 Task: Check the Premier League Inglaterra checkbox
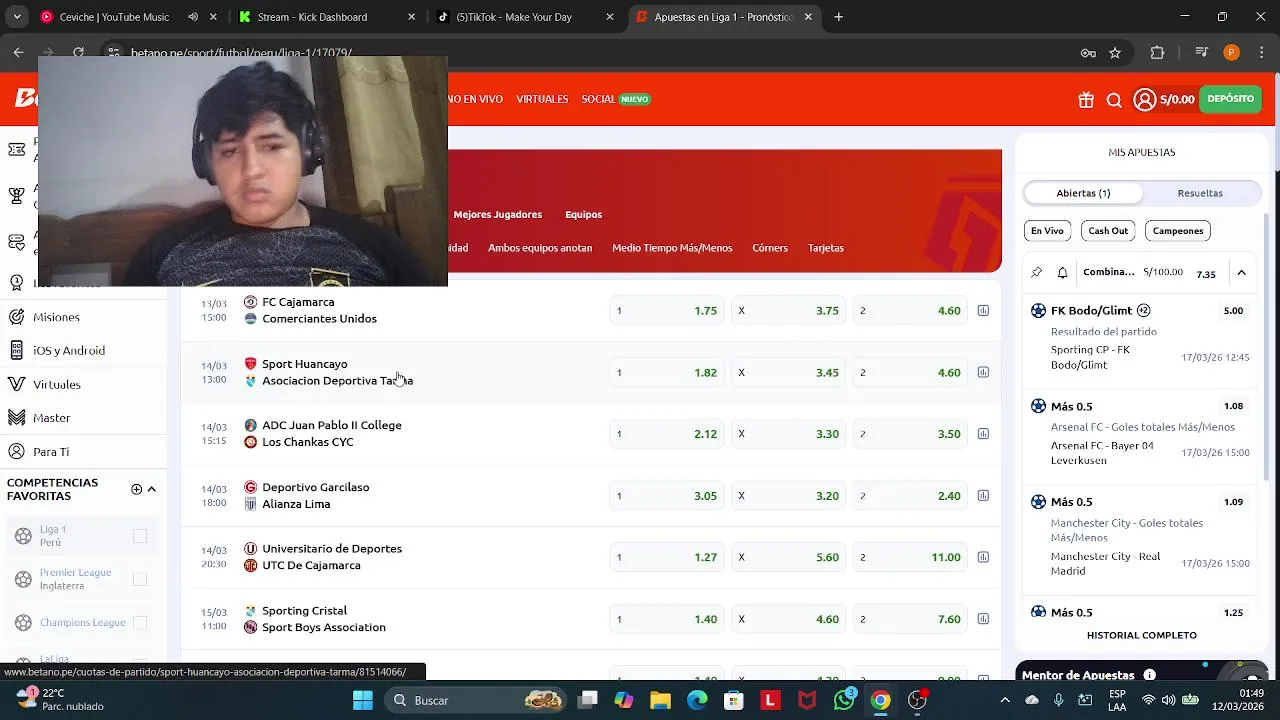click(140, 579)
